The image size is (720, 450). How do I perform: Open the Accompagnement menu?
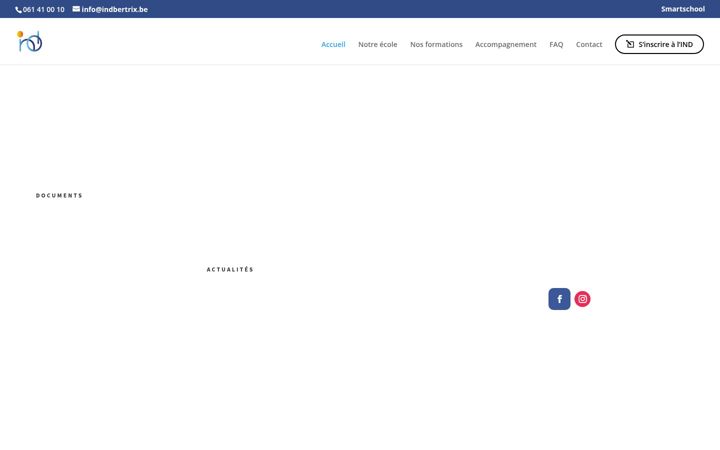(506, 45)
